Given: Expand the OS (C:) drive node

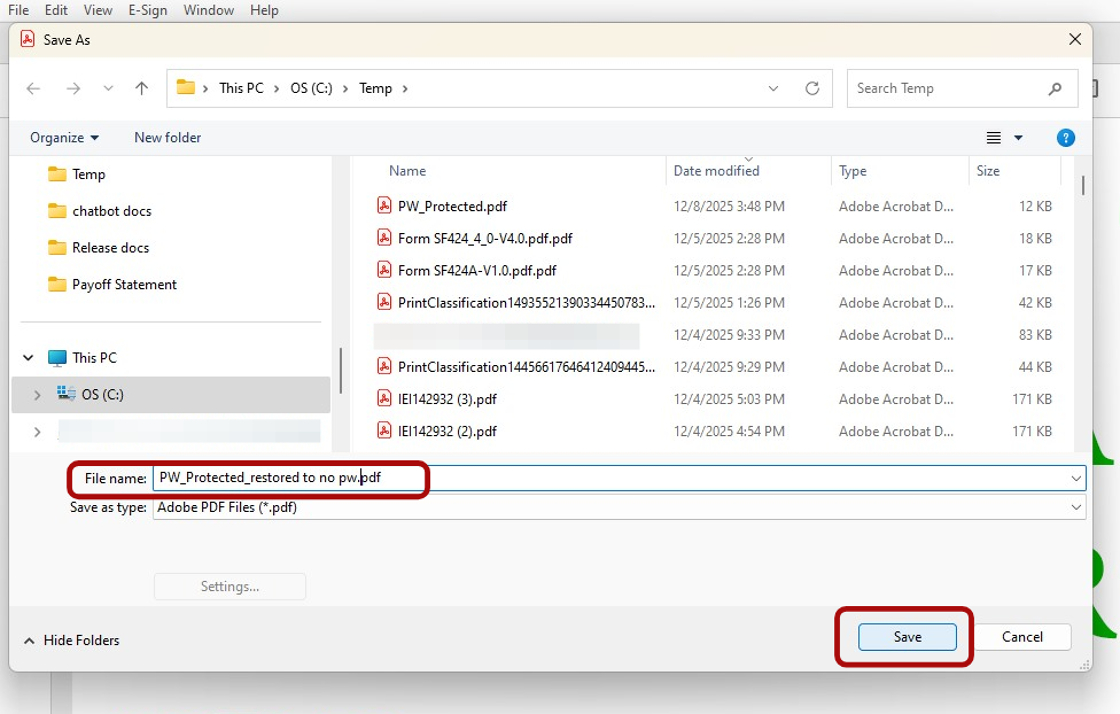Looking at the screenshot, I should point(37,395).
